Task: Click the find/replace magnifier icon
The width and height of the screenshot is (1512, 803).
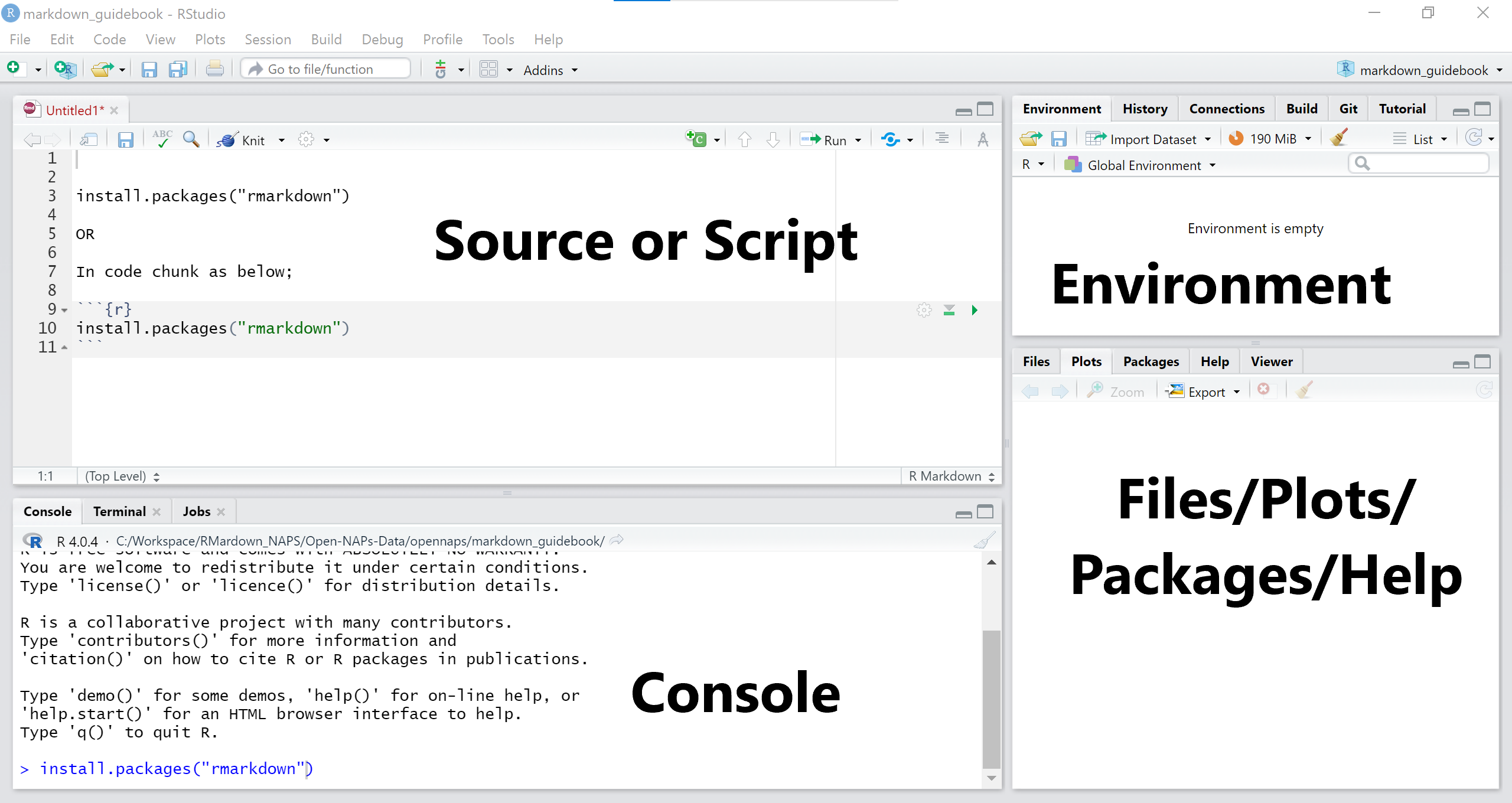Action: [x=191, y=139]
